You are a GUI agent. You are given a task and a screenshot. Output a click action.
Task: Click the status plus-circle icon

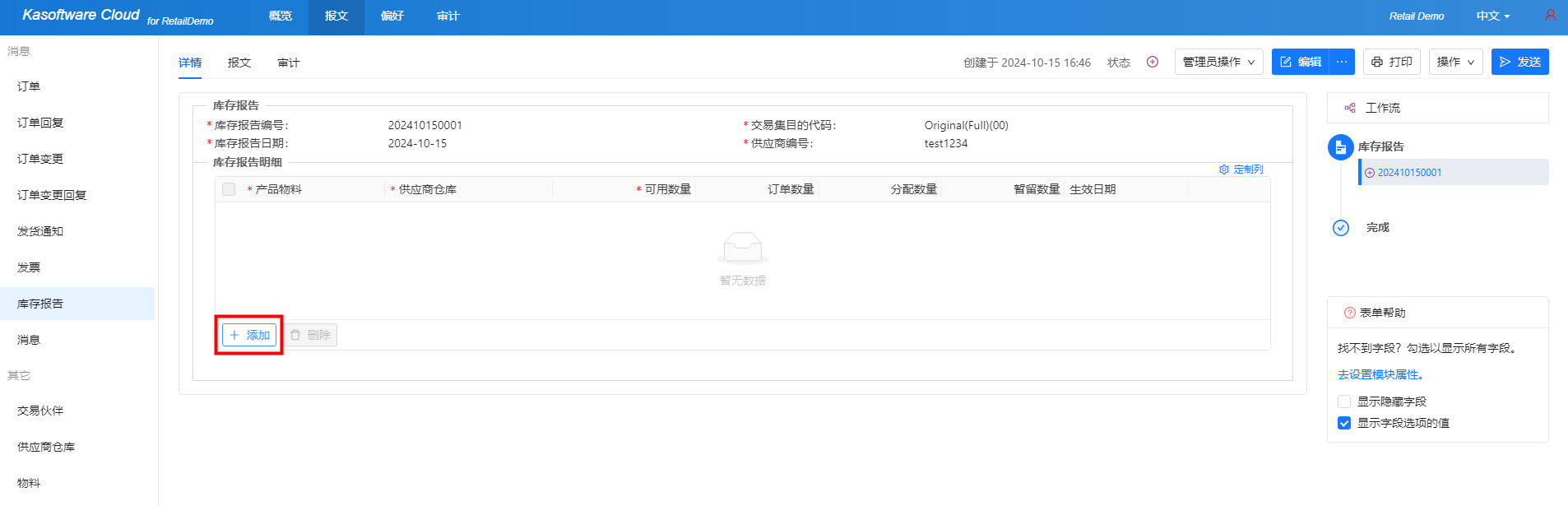pyautogui.click(x=1153, y=62)
